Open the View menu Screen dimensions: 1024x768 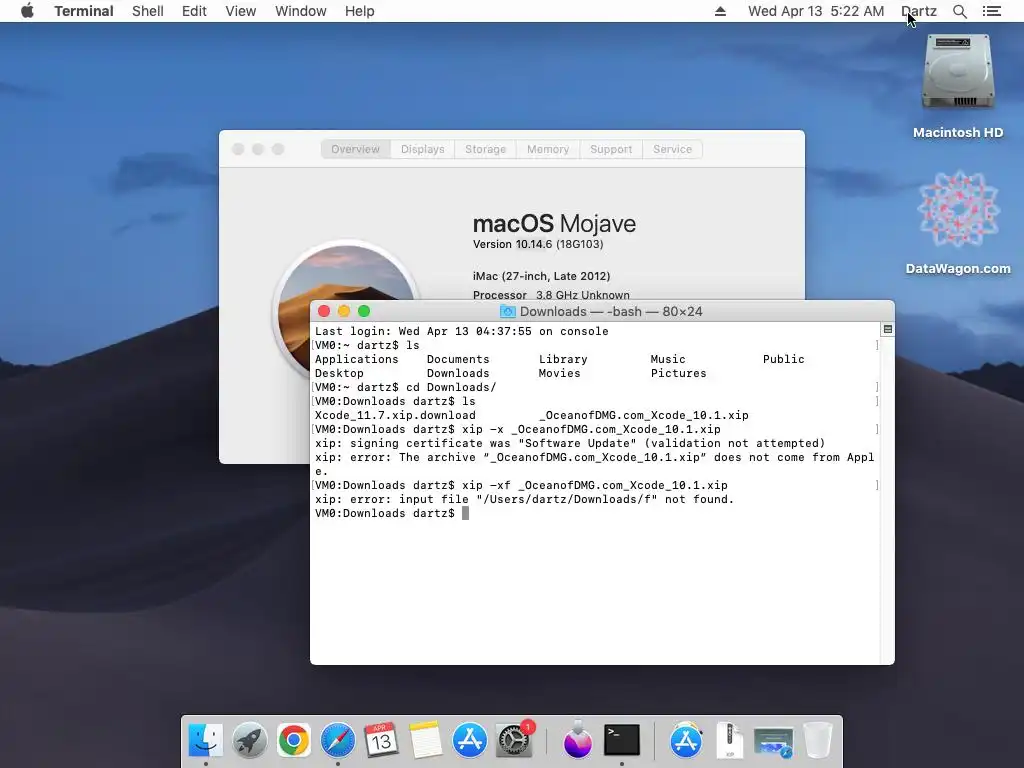tap(240, 11)
